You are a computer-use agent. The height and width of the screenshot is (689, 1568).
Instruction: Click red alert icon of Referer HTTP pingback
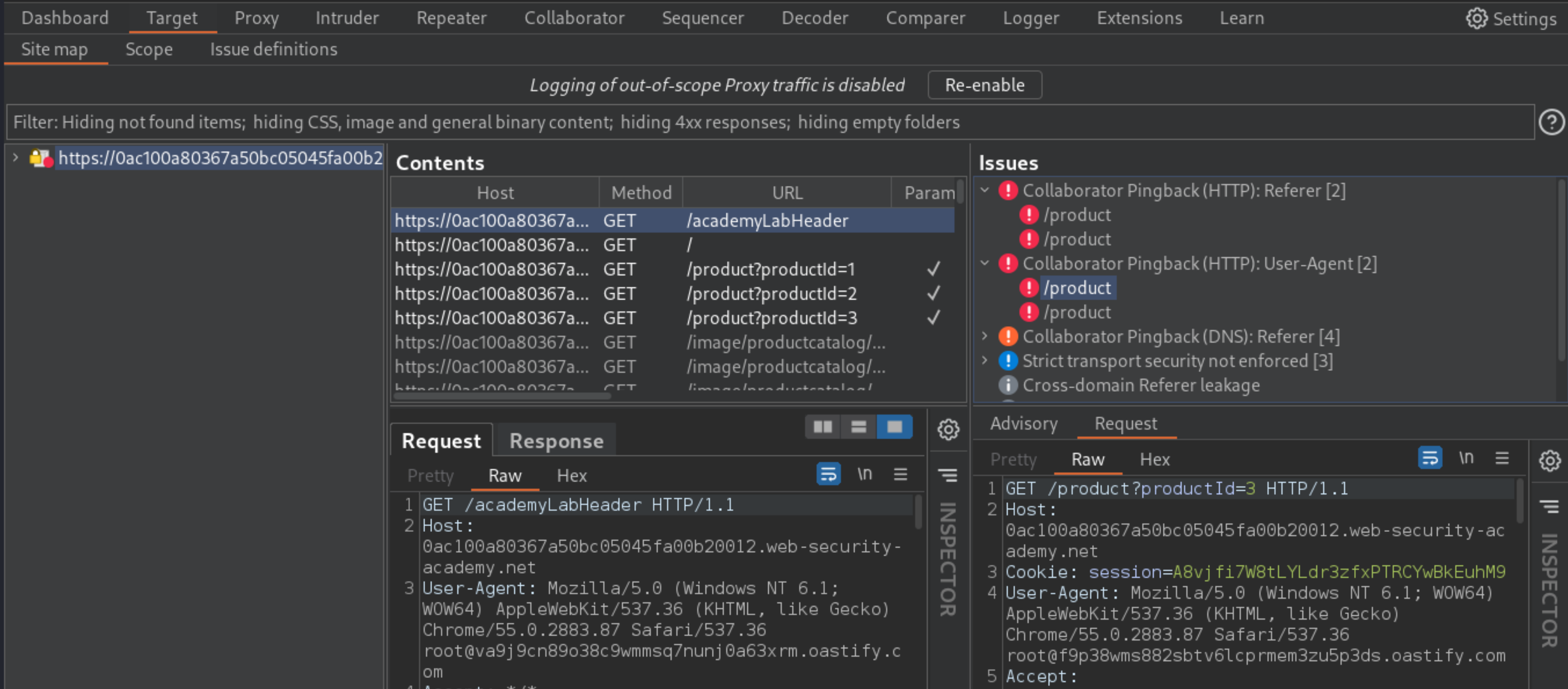click(x=1008, y=190)
